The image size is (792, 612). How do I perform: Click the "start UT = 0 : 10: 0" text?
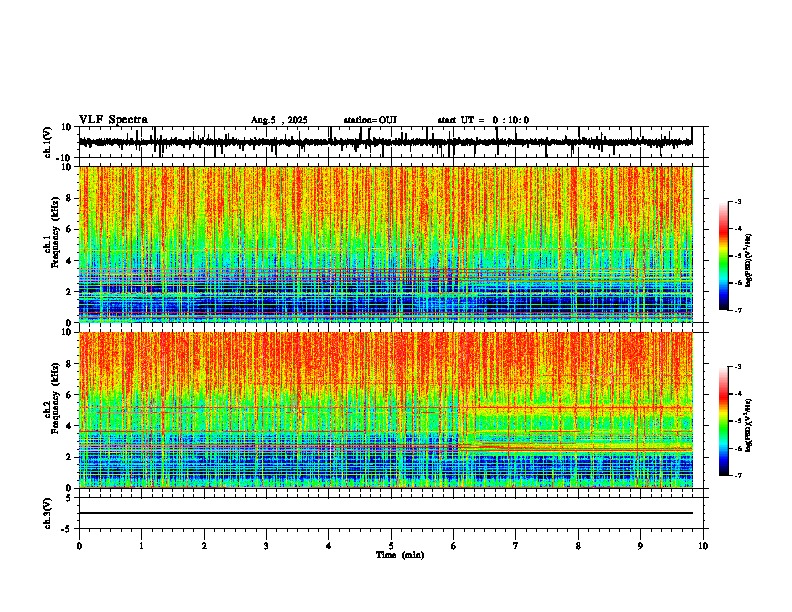(483, 120)
